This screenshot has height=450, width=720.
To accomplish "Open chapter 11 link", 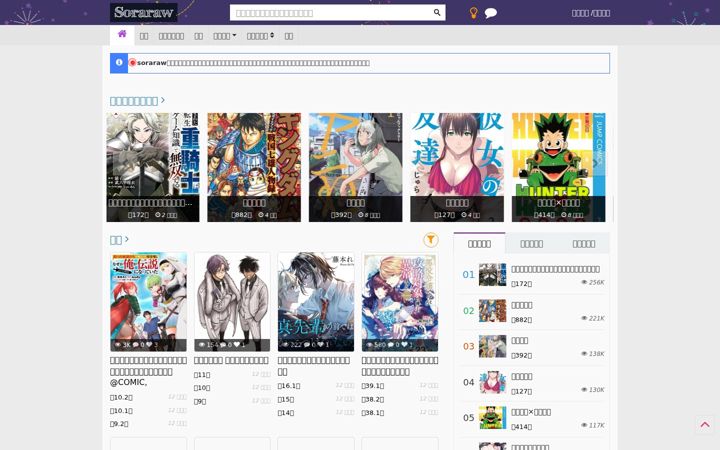I will click(x=202, y=375).
